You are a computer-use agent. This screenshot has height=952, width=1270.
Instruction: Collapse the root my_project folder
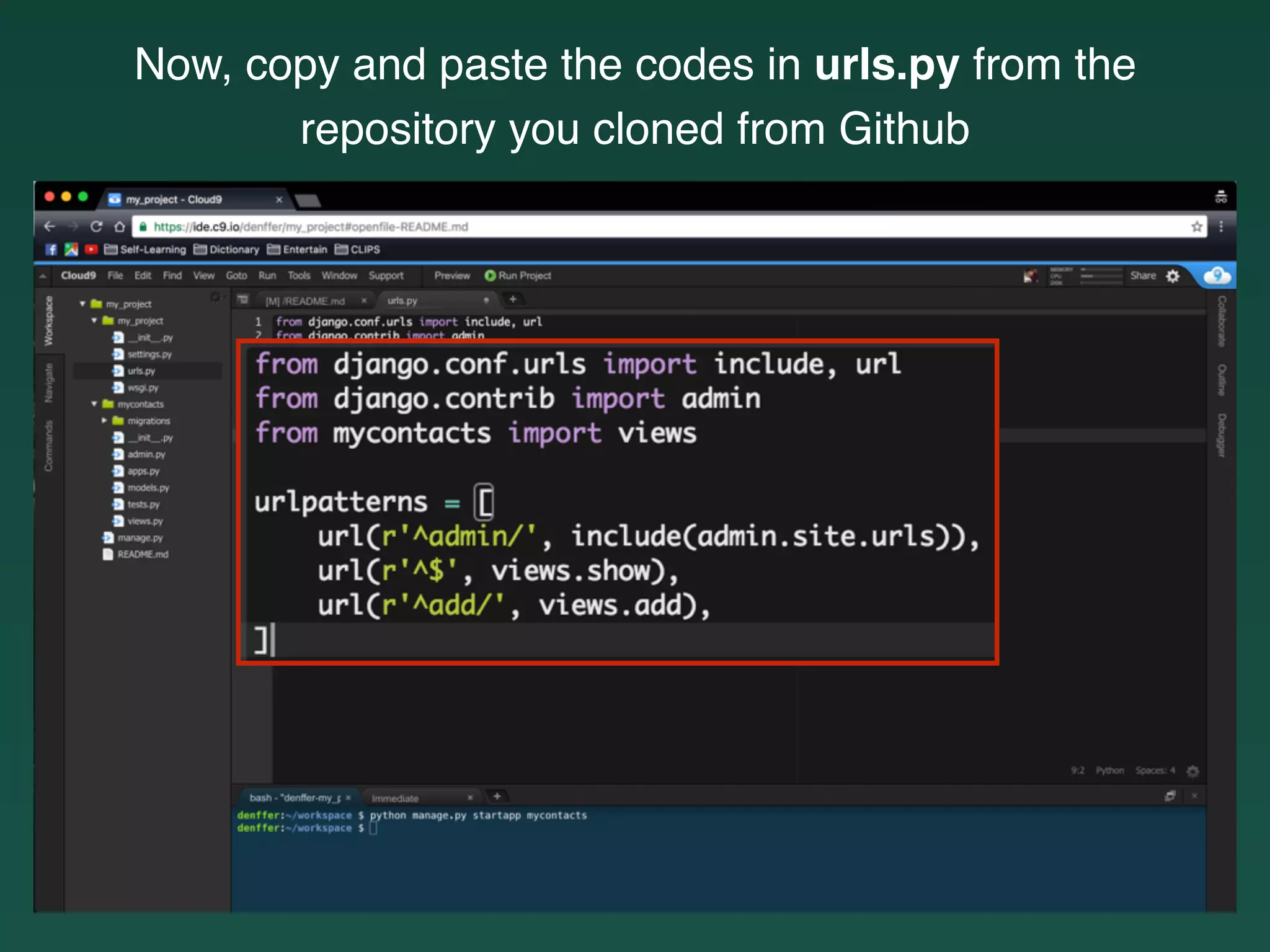tap(82, 304)
